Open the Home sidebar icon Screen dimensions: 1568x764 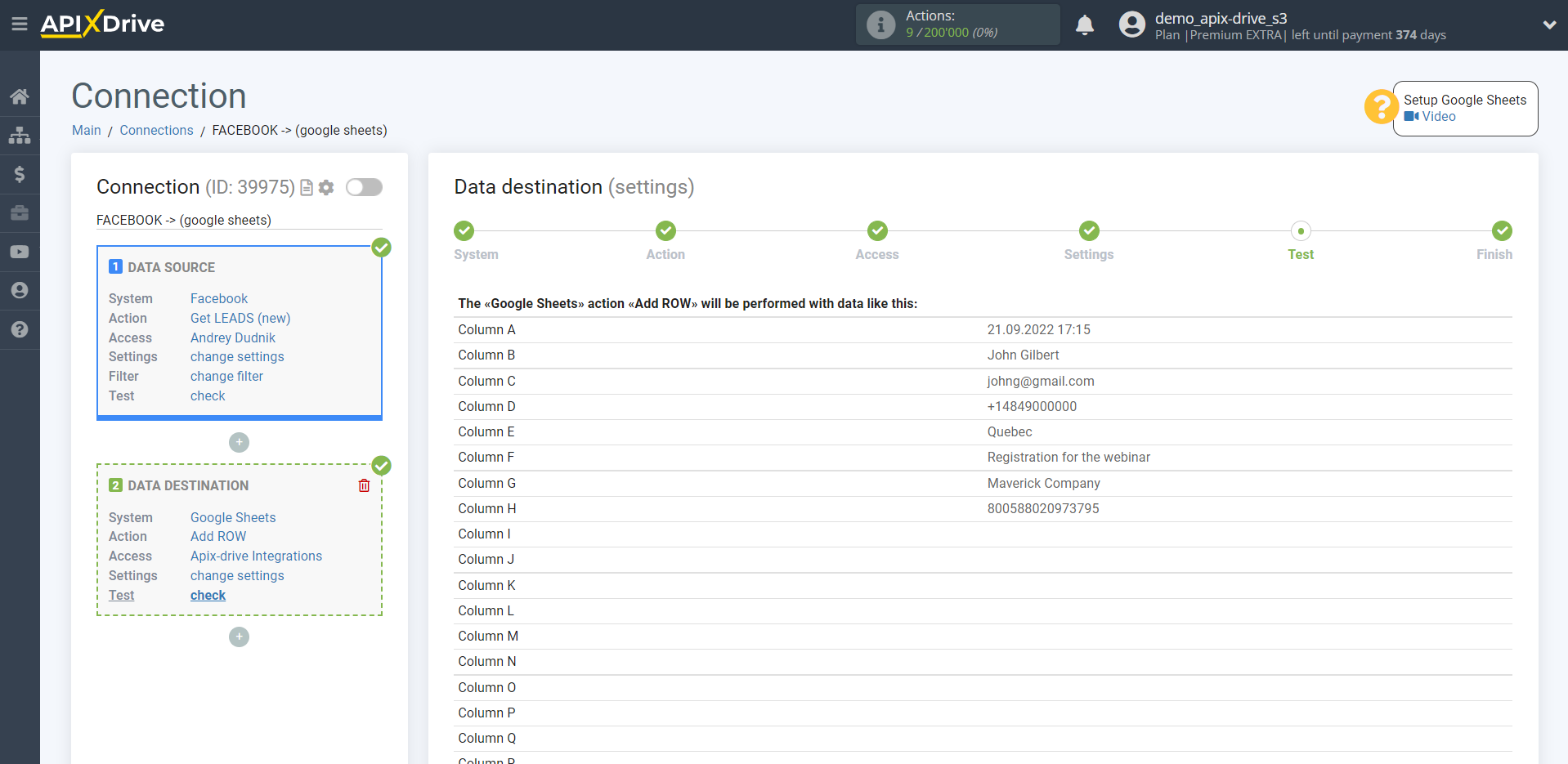[x=20, y=96]
